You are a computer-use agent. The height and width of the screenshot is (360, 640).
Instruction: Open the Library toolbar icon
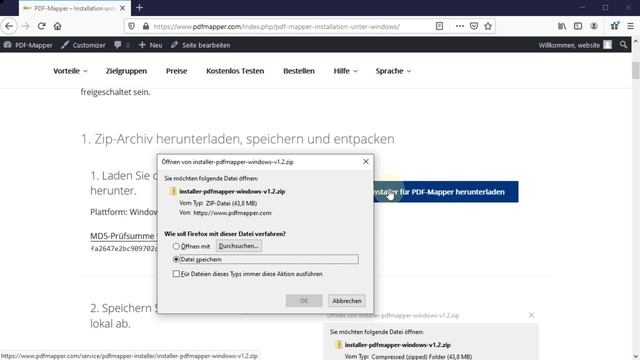point(562,26)
